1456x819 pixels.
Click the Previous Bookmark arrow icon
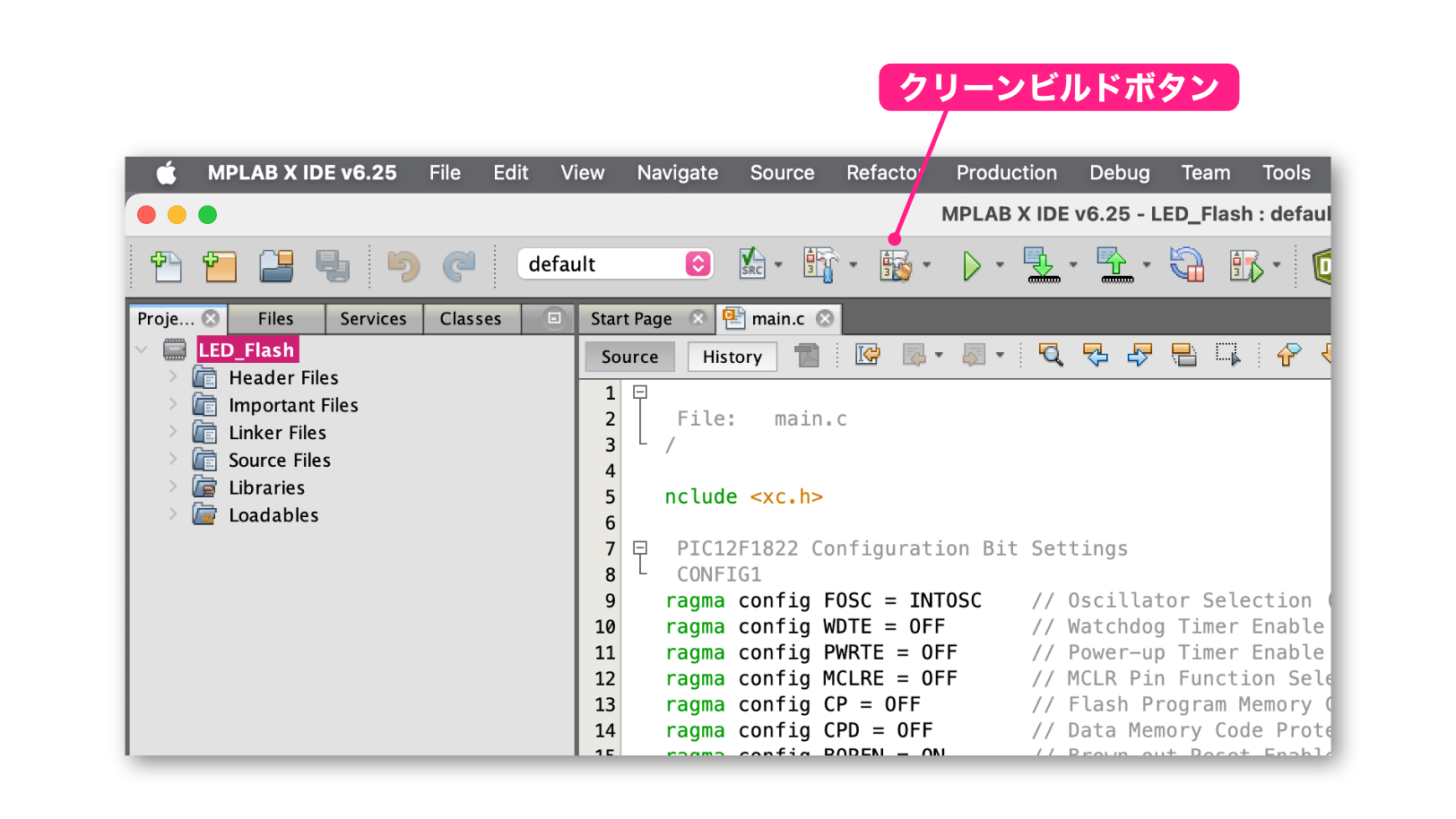1288,355
